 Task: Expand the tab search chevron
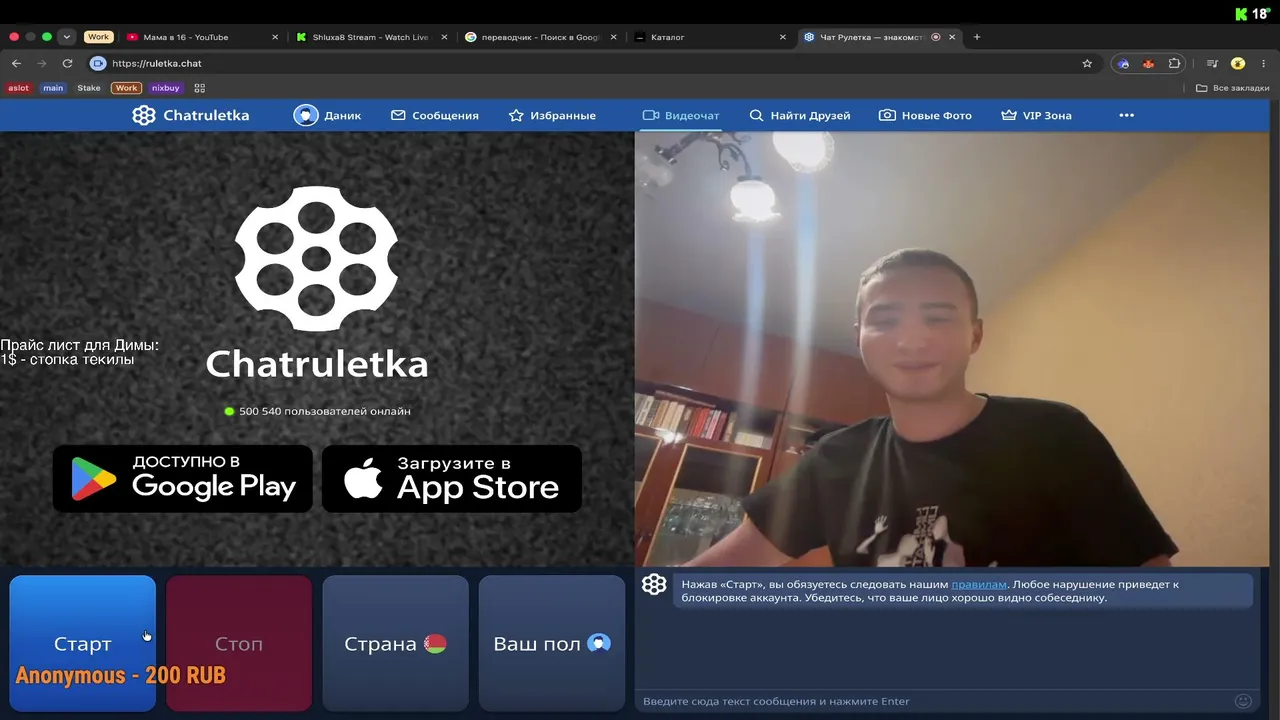click(x=67, y=37)
